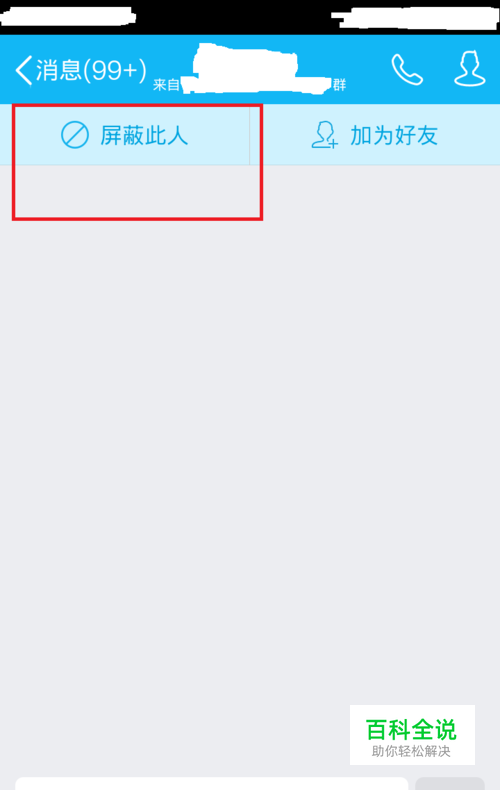The height and width of the screenshot is (790, 500).
Task: Tap the 群 suffix of group name
Action: coord(339,85)
